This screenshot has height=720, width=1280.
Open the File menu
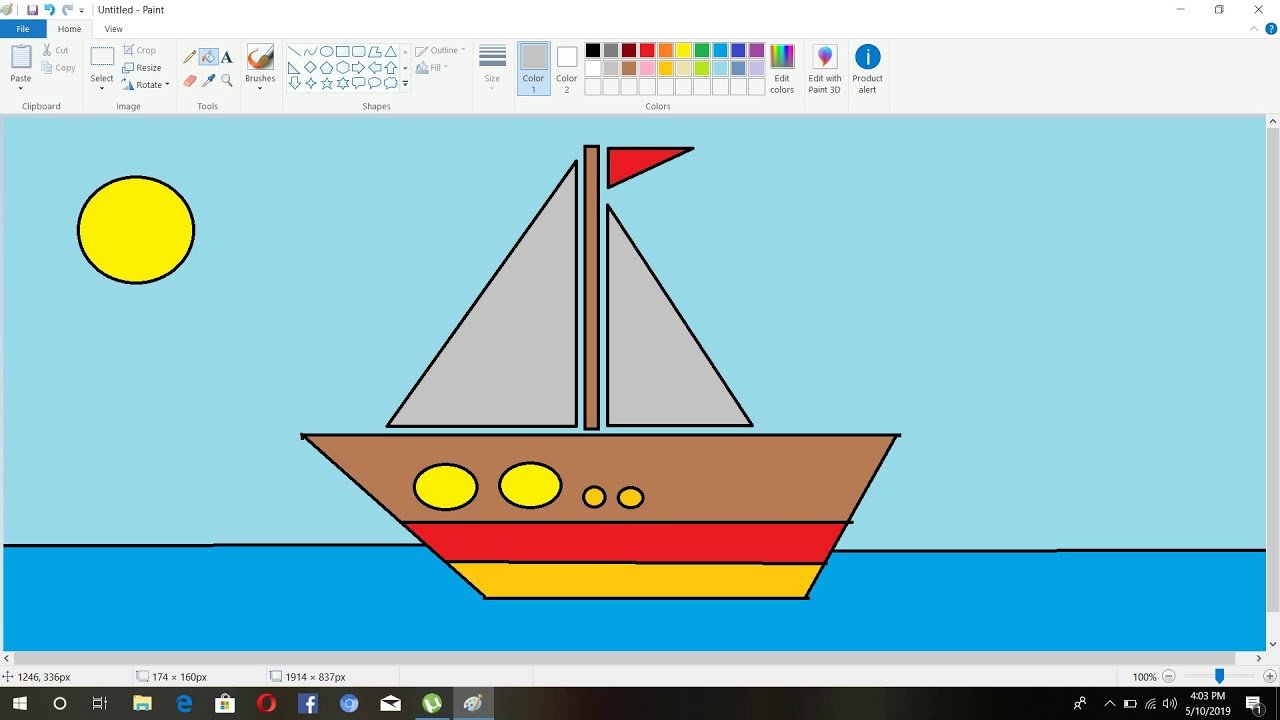(x=22, y=29)
